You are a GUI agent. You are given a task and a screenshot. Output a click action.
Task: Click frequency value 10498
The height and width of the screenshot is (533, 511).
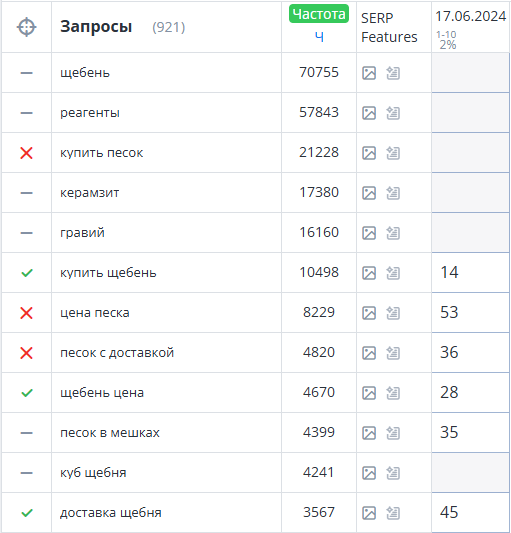click(x=319, y=272)
